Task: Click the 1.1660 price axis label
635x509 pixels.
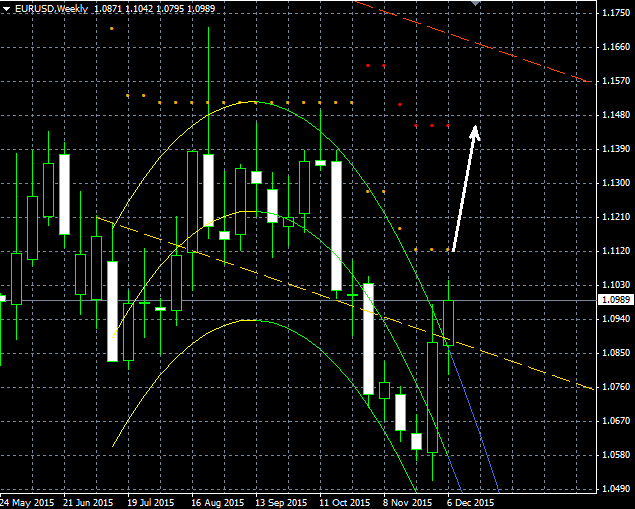Action: pos(616,47)
